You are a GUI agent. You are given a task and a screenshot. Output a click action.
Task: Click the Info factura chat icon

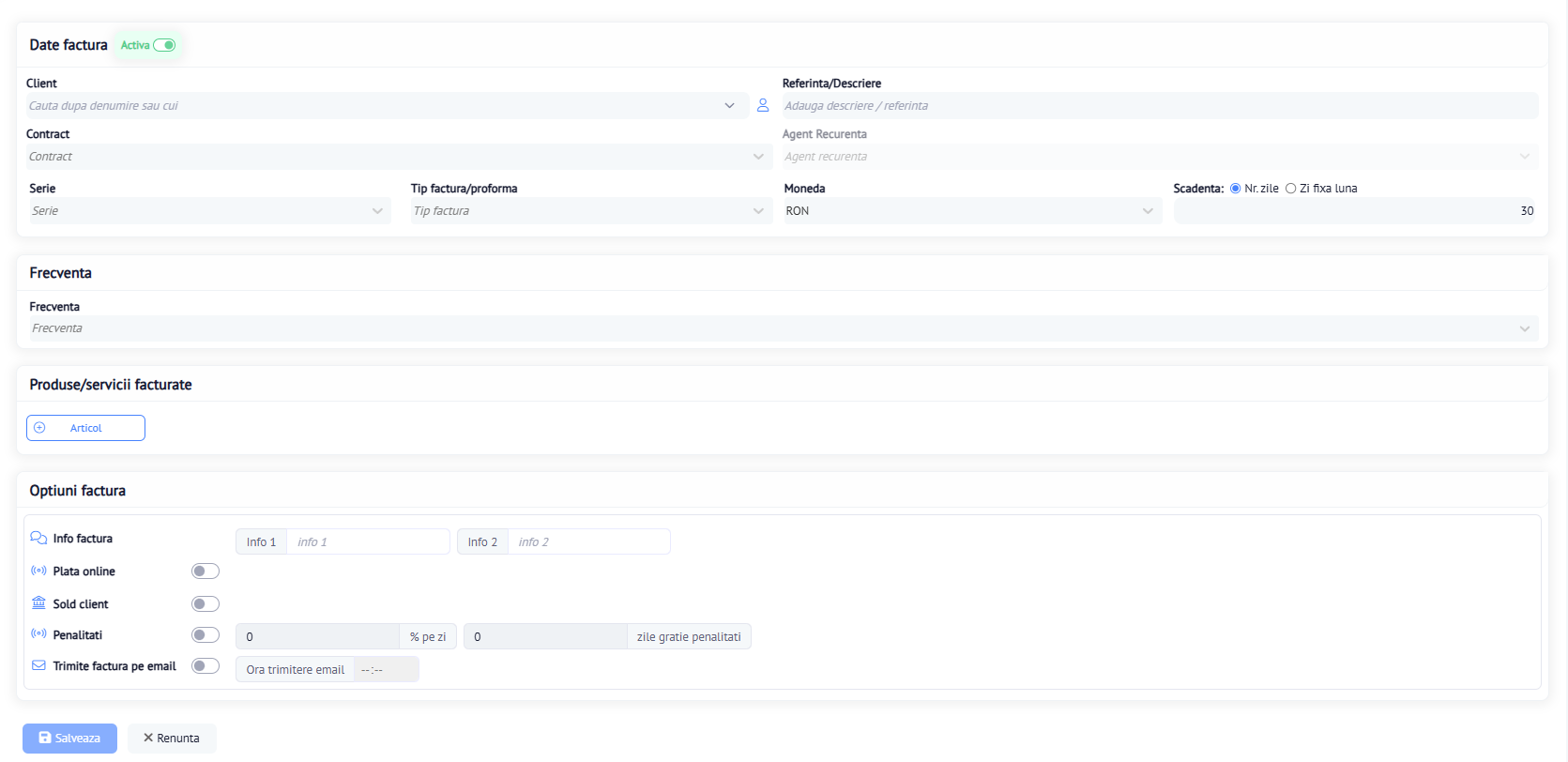[38, 538]
